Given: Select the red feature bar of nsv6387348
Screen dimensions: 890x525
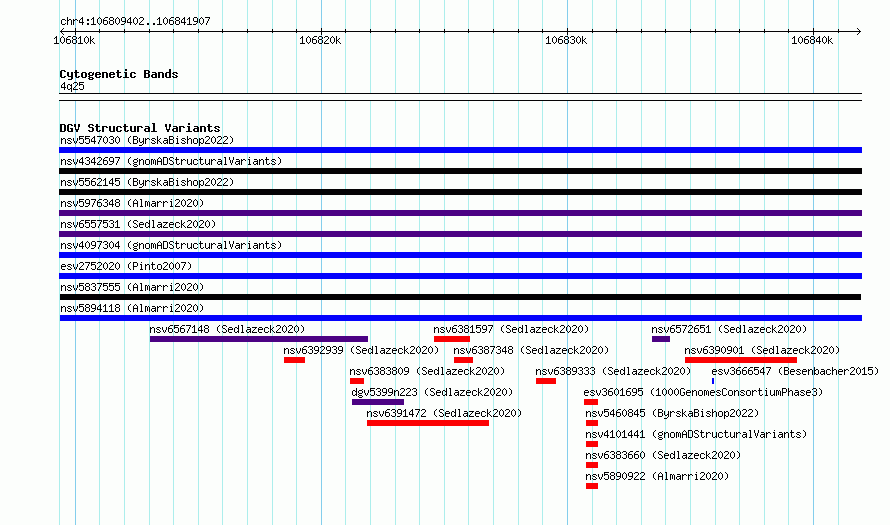Looking at the screenshot, I should (x=463, y=360).
